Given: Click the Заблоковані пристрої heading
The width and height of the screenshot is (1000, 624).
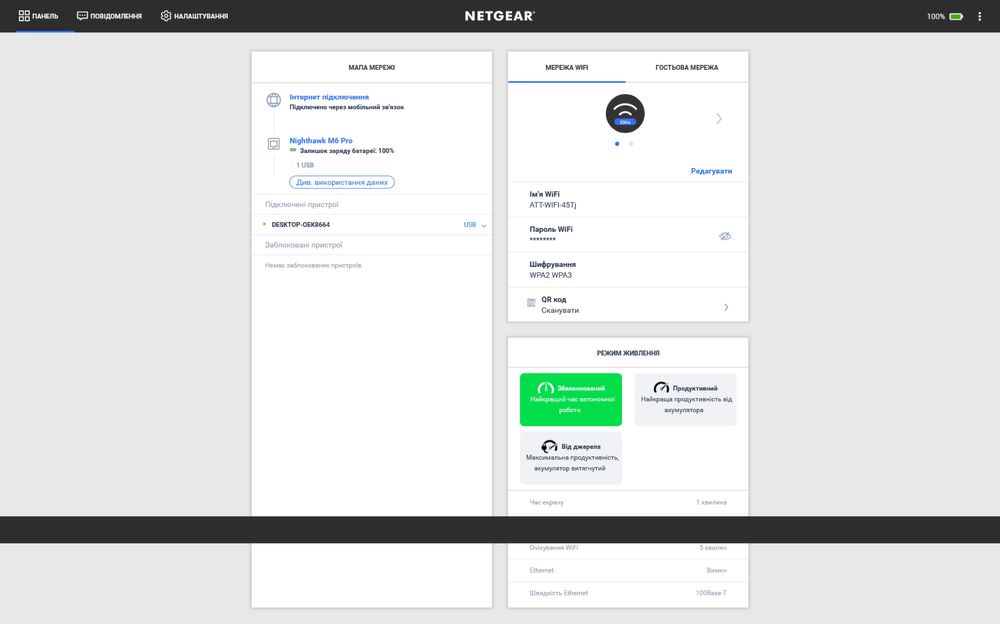Looking at the screenshot, I should 304,245.
